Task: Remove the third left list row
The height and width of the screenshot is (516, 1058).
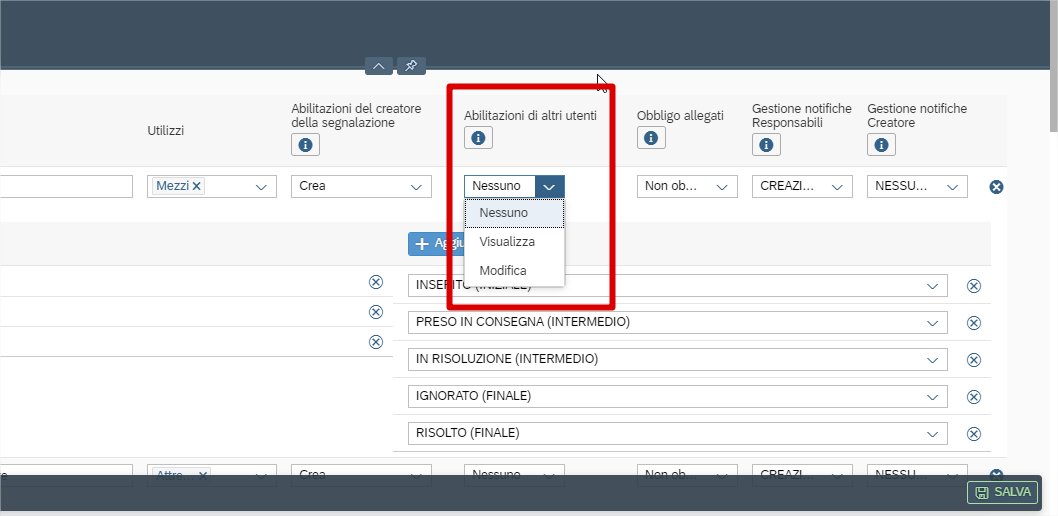Action: (376, 342)
